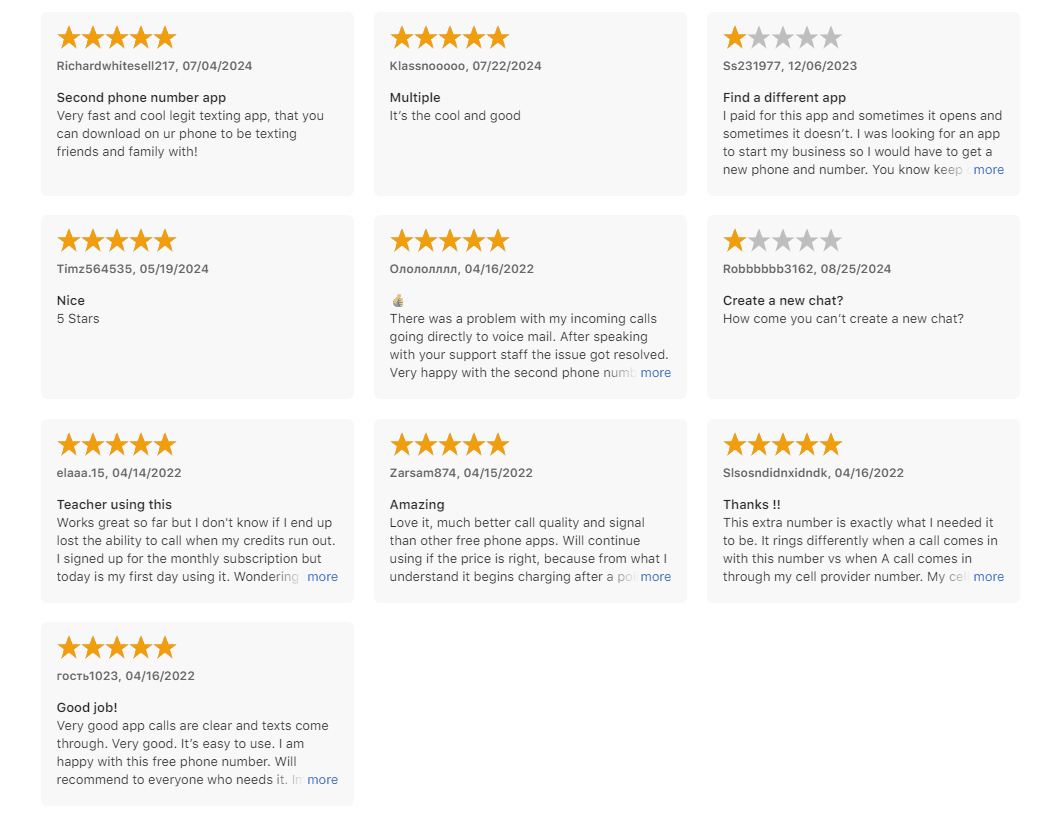Select the Find a different app review title

pos(784,98)
